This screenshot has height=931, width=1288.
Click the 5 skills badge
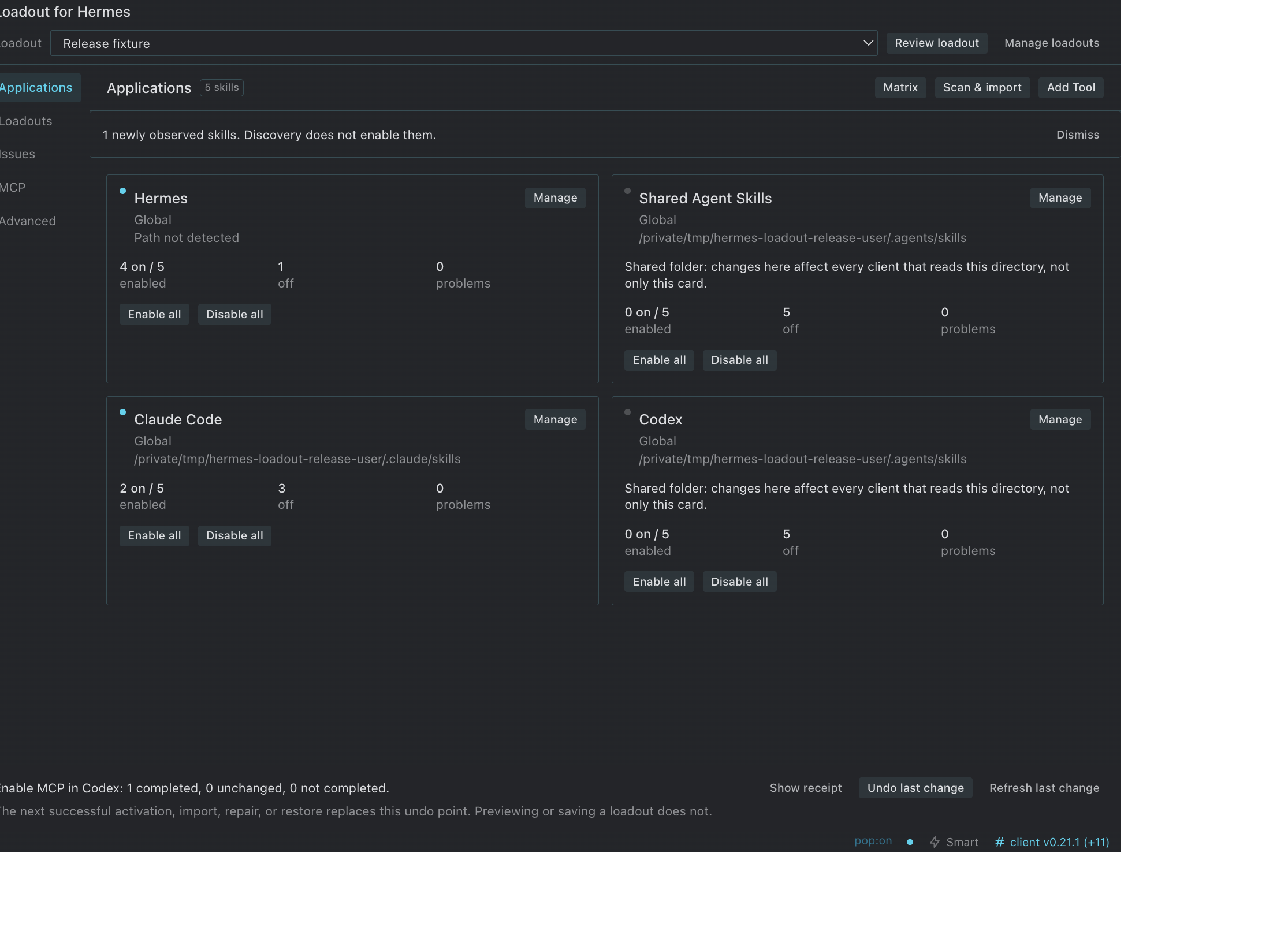click(222, 88)
